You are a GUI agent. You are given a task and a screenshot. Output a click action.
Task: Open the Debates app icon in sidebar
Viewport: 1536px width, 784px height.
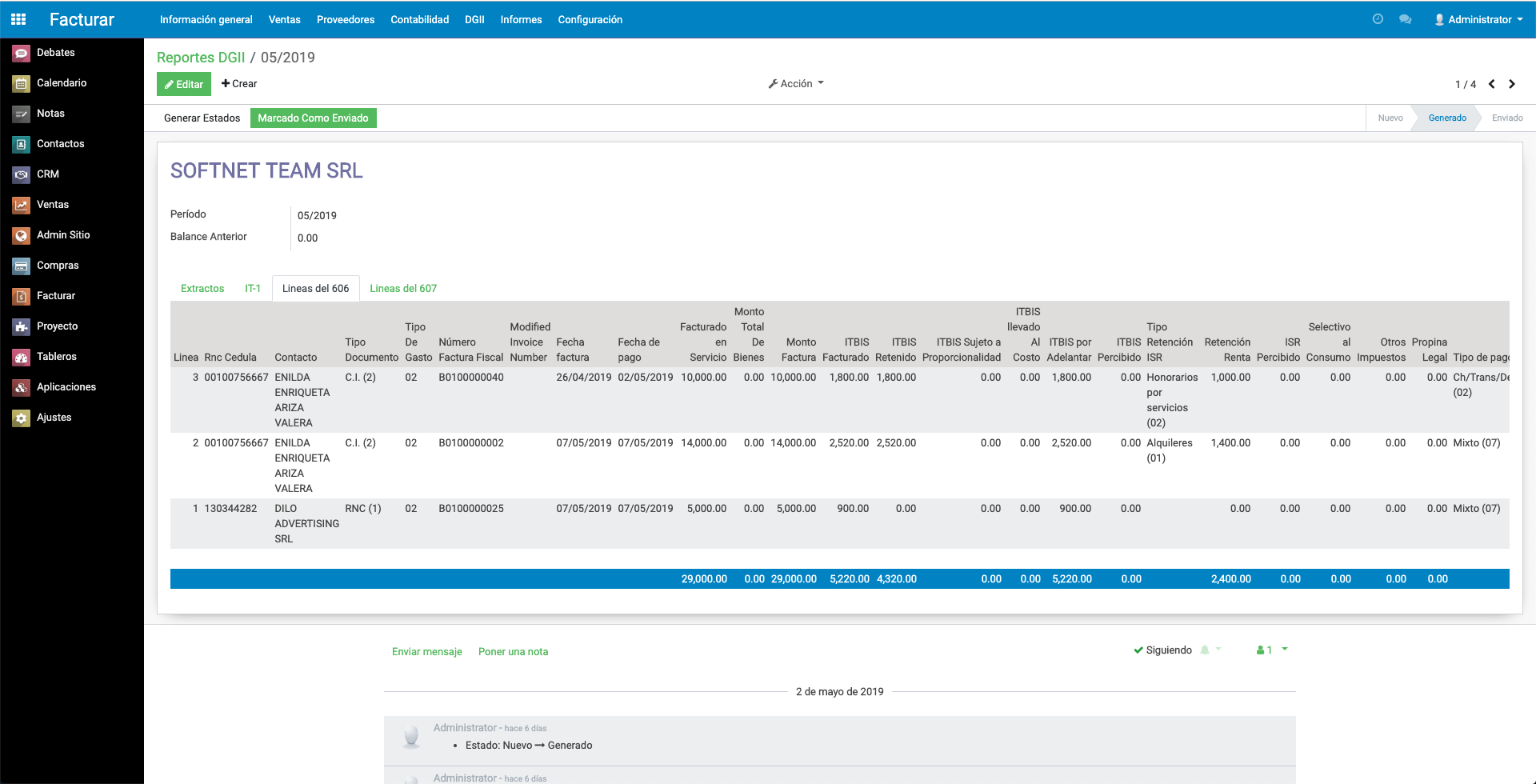[22, 53]
